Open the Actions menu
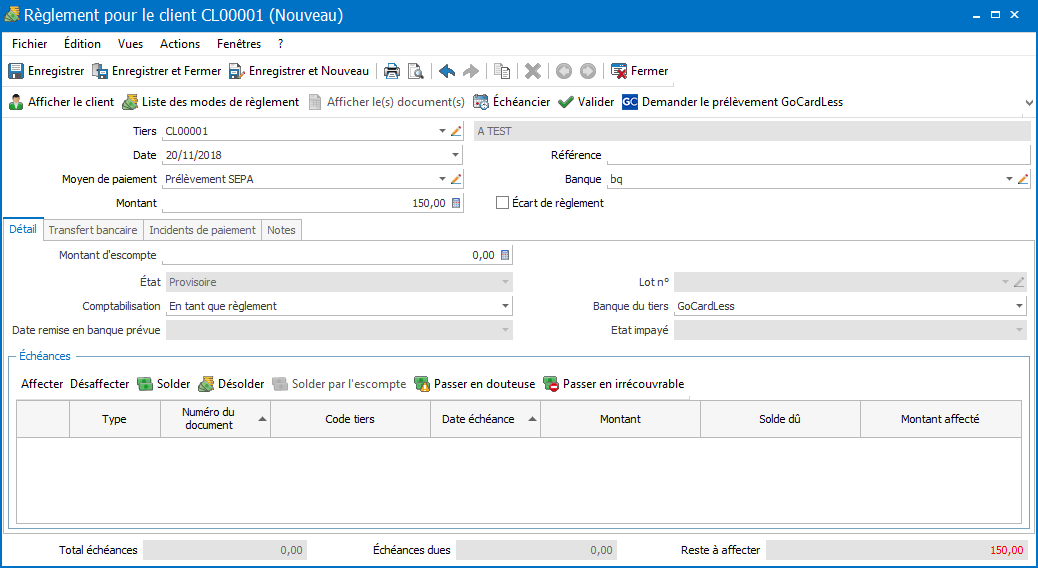The width and height of the screenshot is (1038, 568). point(180,44)
